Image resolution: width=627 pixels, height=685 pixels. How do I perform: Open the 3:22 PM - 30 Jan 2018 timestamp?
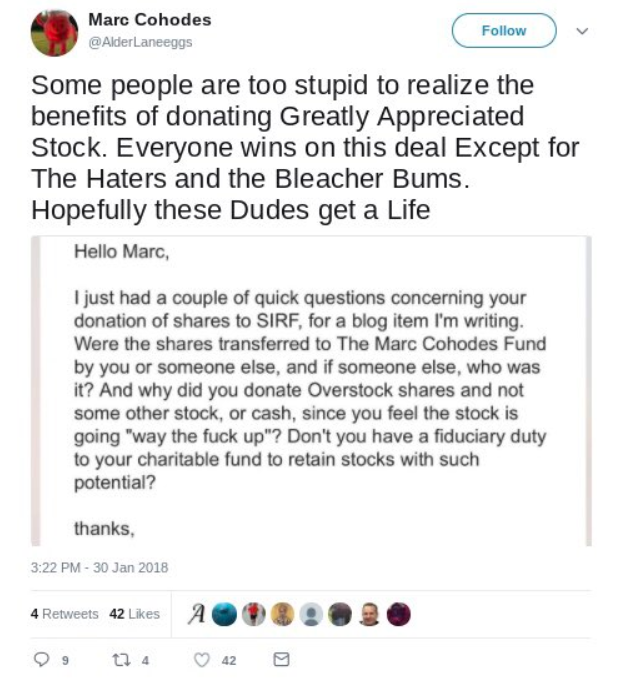pos(99,567)
